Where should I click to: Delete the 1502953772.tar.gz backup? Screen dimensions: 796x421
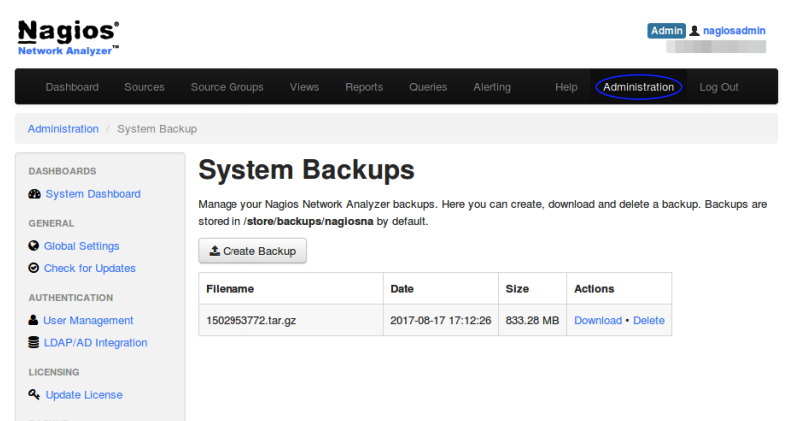(x=648, y=320)
